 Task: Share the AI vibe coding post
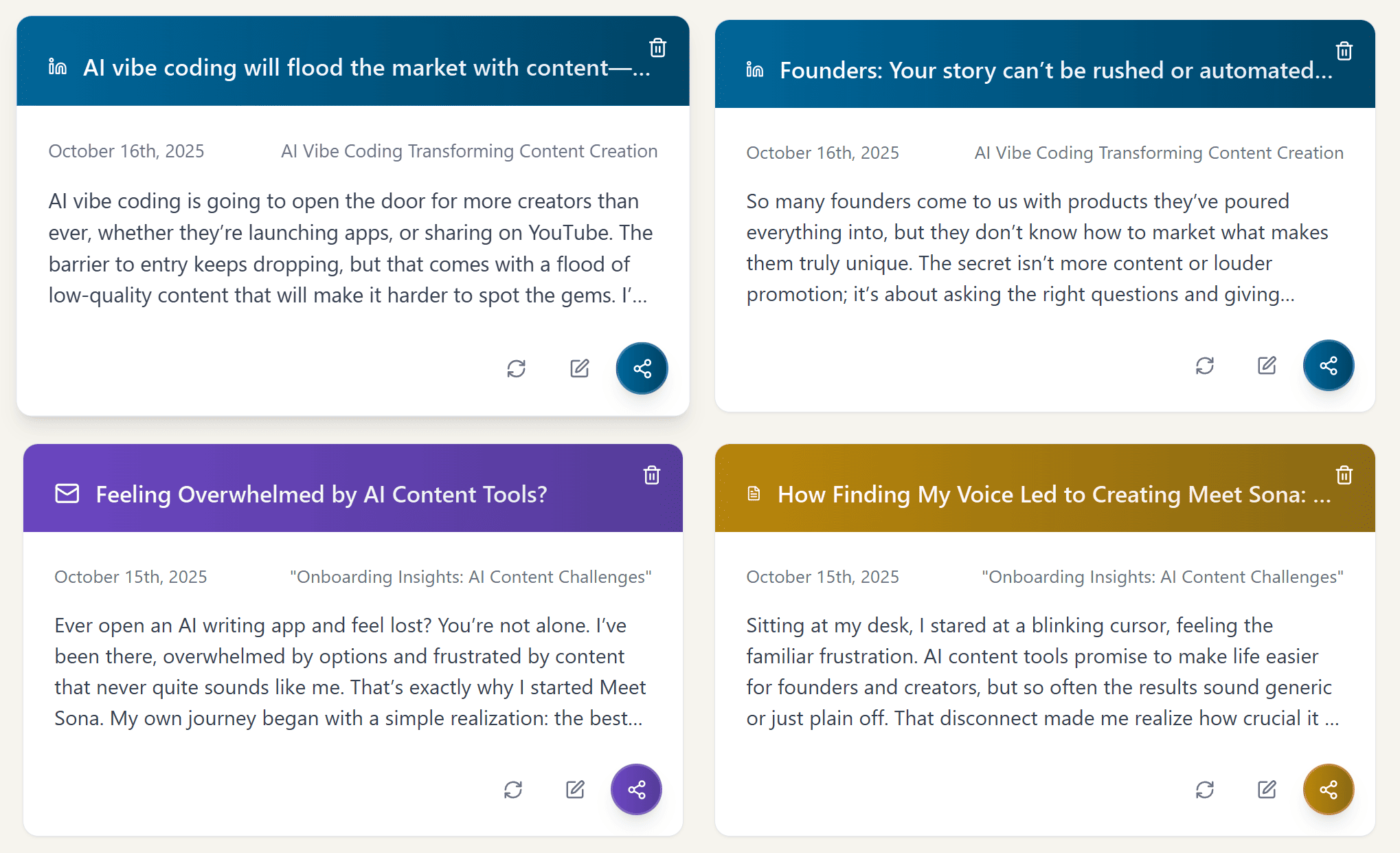[642, 368]
